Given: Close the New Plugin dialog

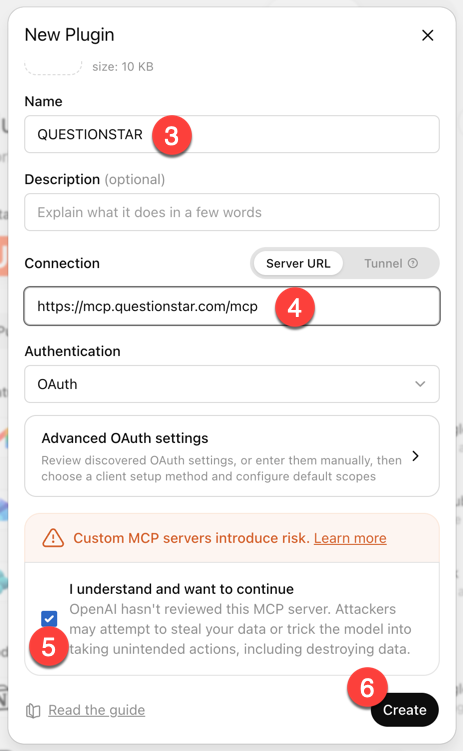Looking at the screenshot, I should click(427, 35).
